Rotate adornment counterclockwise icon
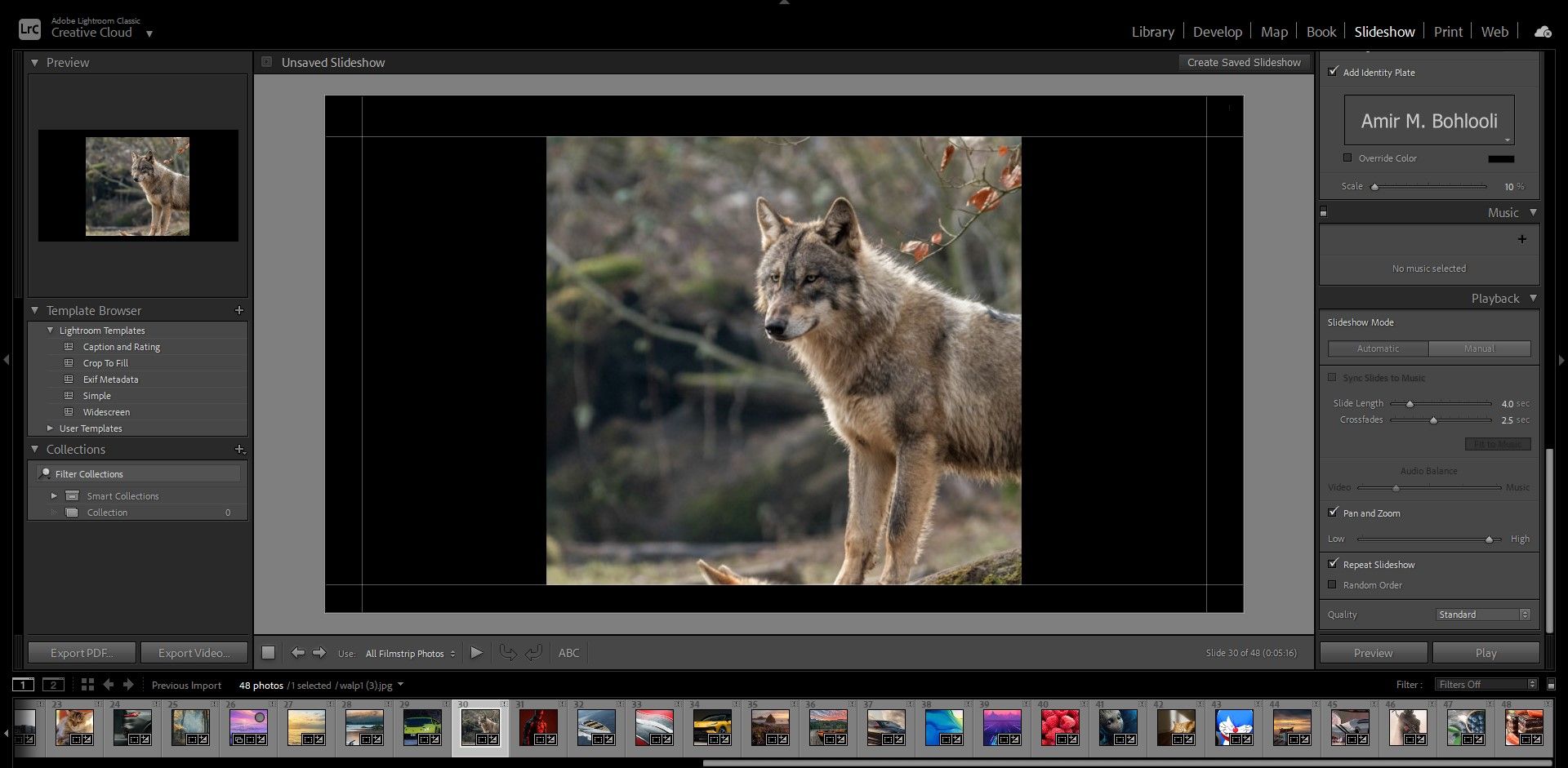 click(x=508, y=653)
